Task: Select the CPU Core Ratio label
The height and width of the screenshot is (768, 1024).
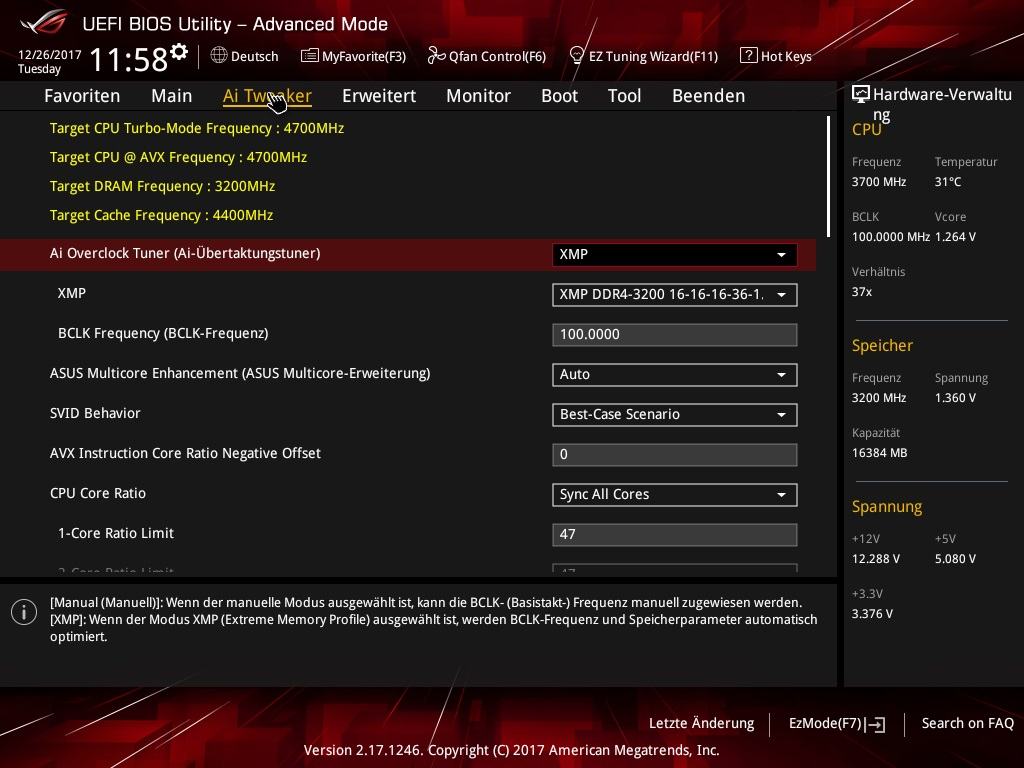Action: (x=98, y=493)
